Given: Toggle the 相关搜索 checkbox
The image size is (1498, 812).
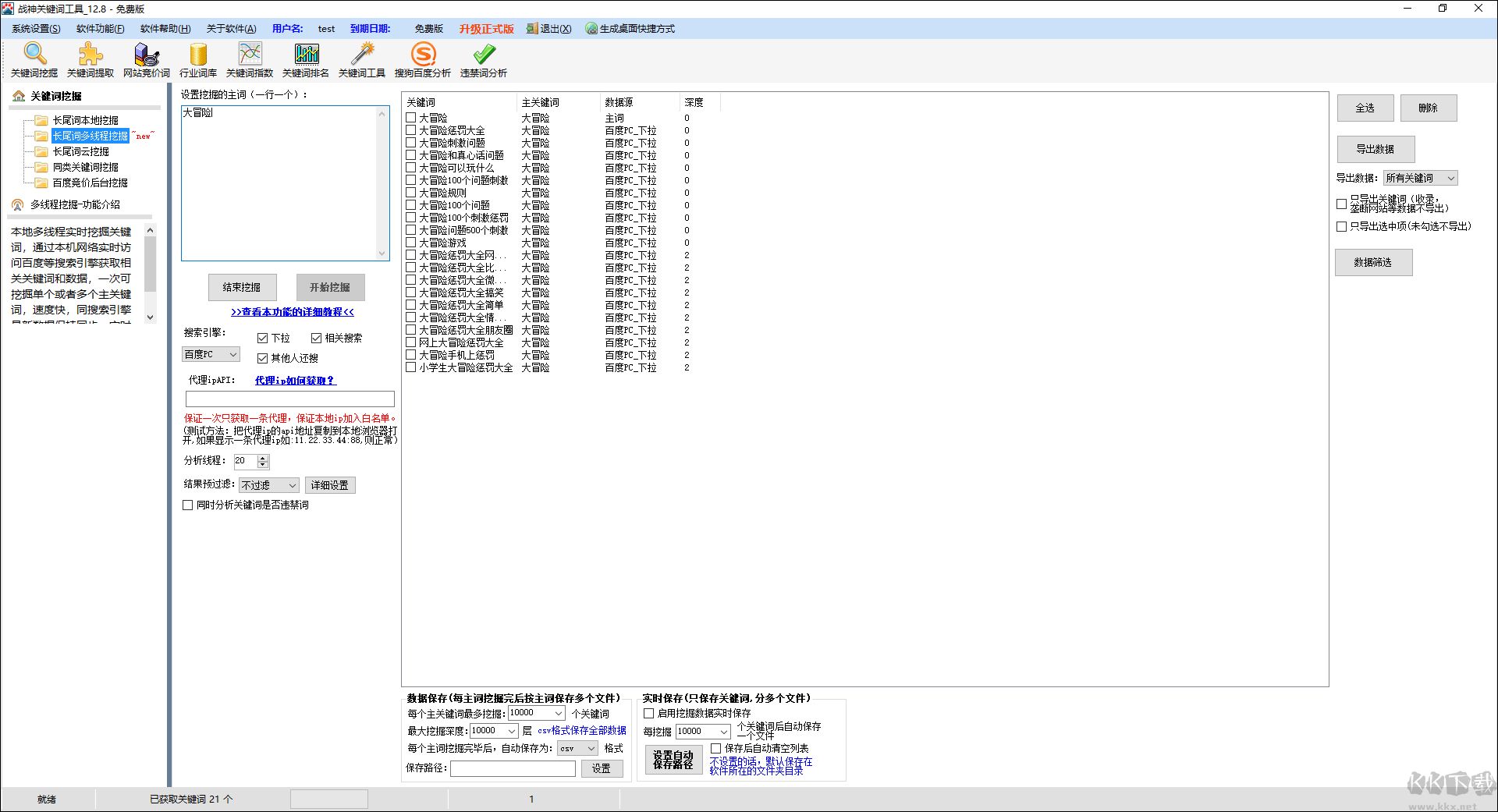Looking at the screenshot, I should click(x=317, y=339).
